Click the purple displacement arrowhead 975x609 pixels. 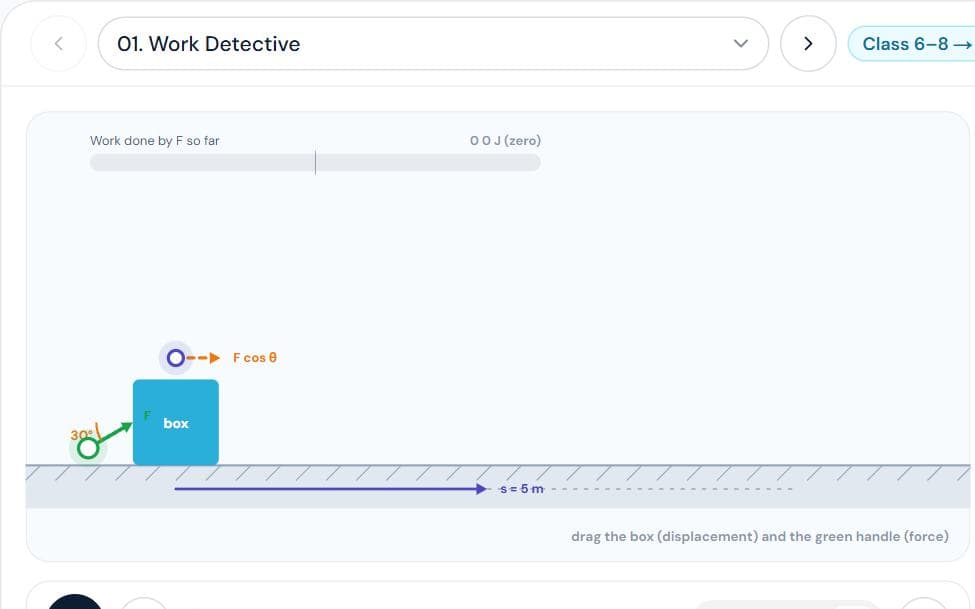point(481,489)
